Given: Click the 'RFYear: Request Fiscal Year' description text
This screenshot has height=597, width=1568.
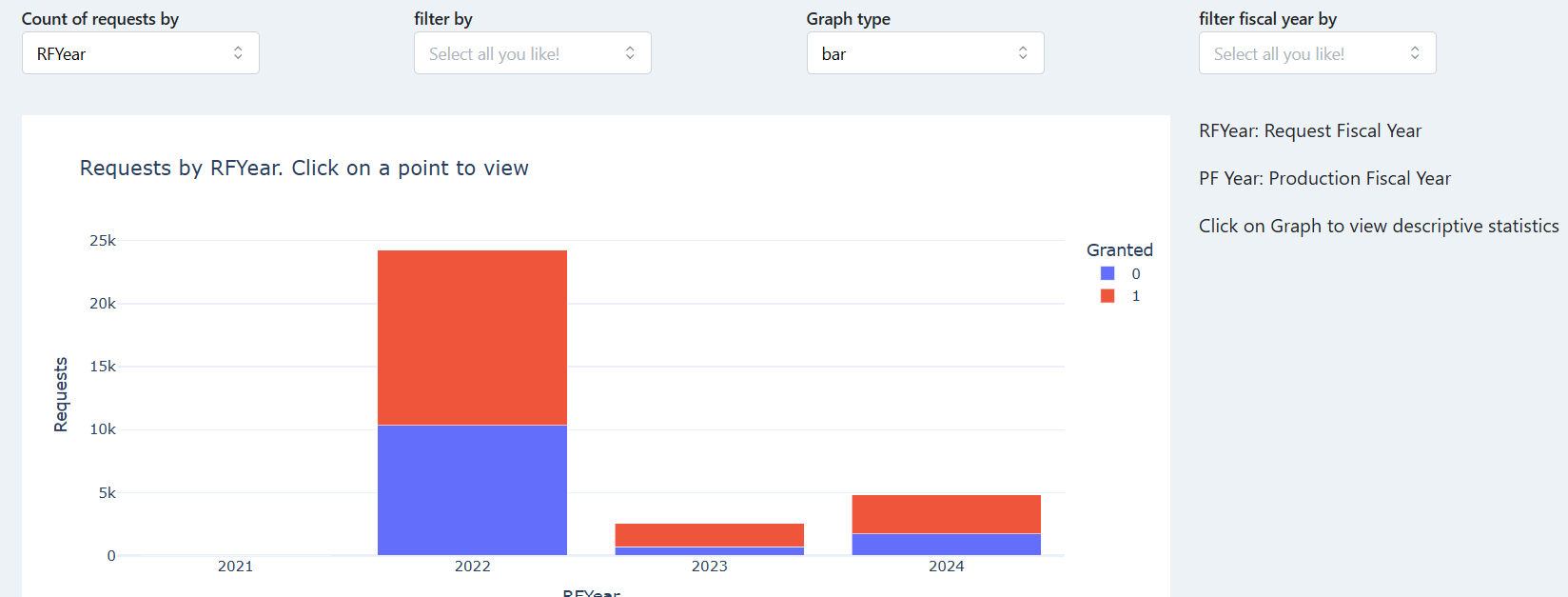Looking at the screenshot, I should pos(1309,131).
